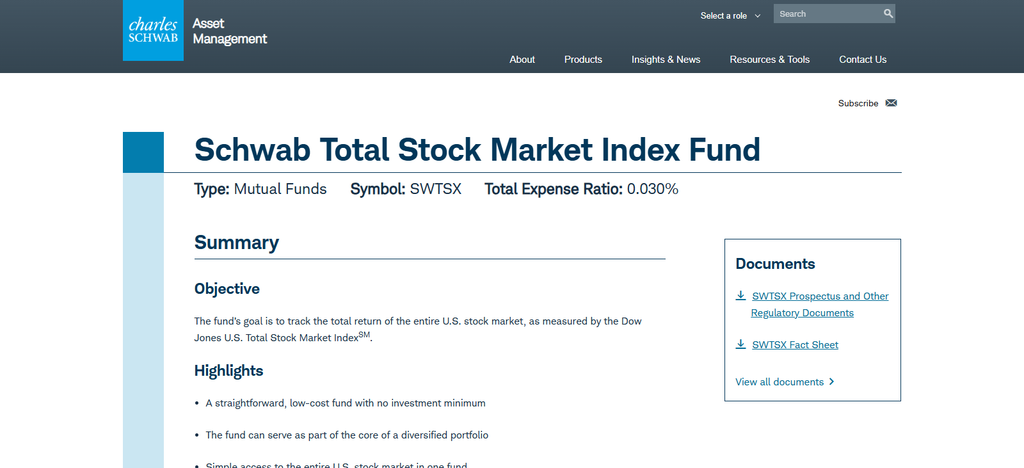Click the Charles Schwab logo
The height and width of the screenshot is (468, 1024).
coord(153,30)
